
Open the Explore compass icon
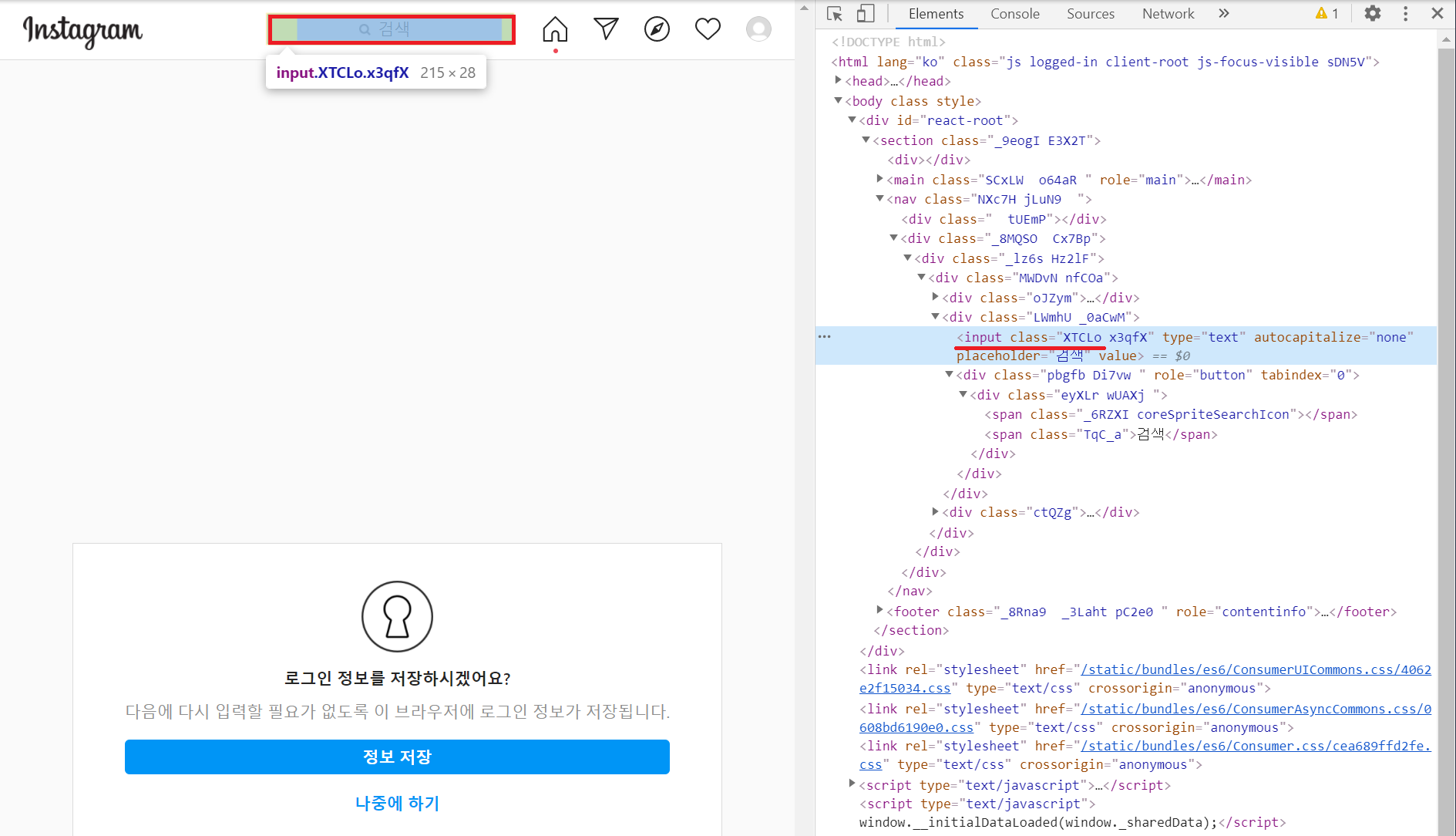(657, 29)
